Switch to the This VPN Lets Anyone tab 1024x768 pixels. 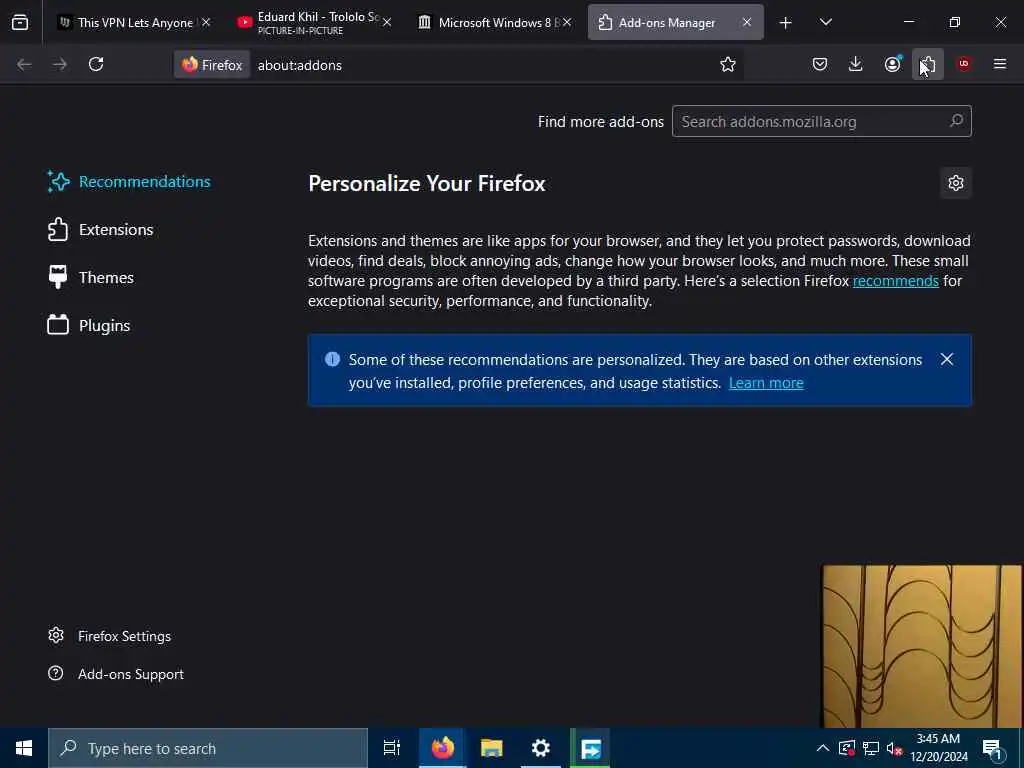(x=134, y=22)
